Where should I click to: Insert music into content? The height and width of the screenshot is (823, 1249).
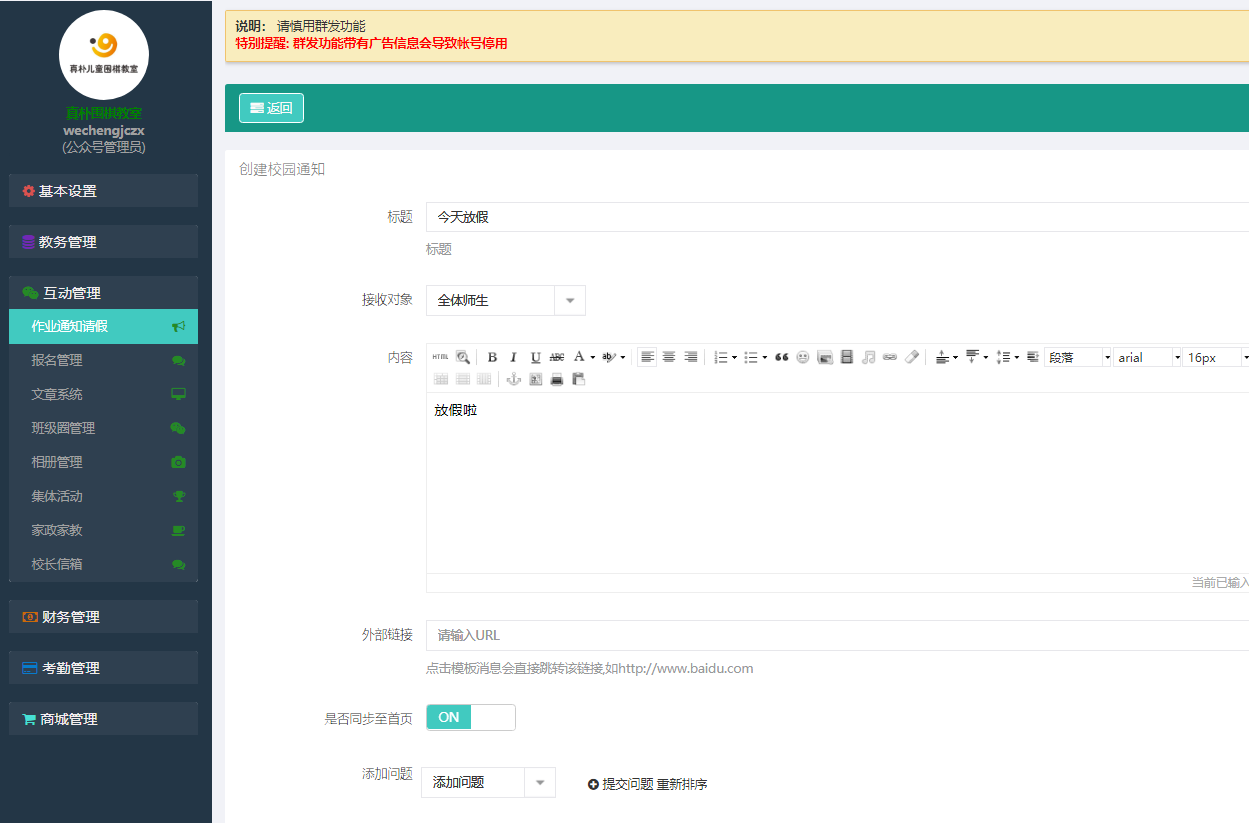pyautogui.click(x=868, y=357)
